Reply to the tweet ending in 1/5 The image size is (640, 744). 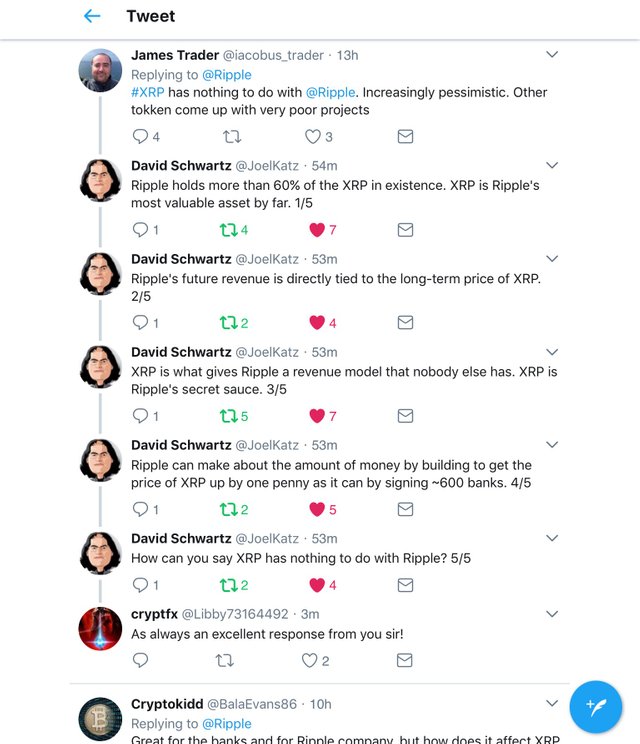[x=140, y=230]
